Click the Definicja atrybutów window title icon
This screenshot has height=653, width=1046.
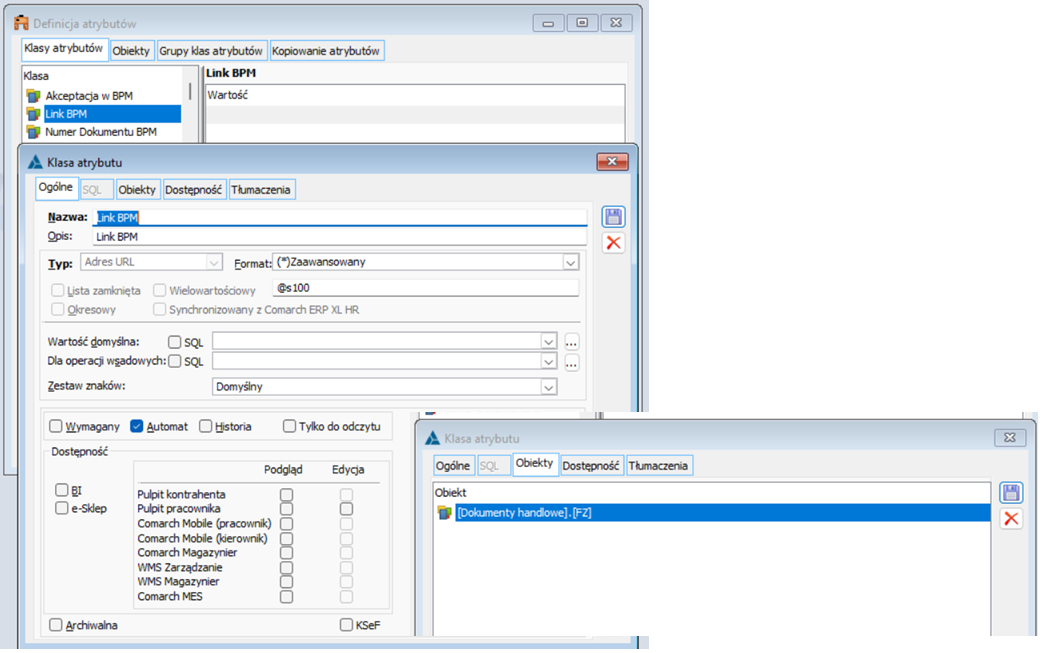click(20, 23)
